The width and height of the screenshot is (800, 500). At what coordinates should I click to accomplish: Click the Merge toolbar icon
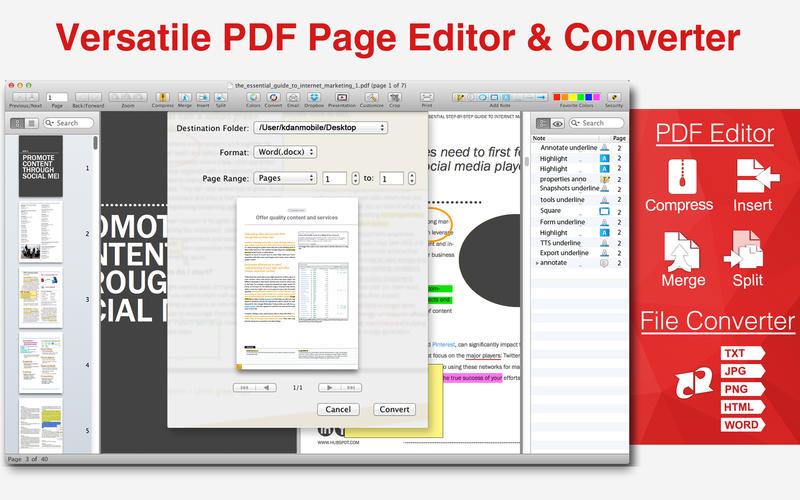coord(185,97)
